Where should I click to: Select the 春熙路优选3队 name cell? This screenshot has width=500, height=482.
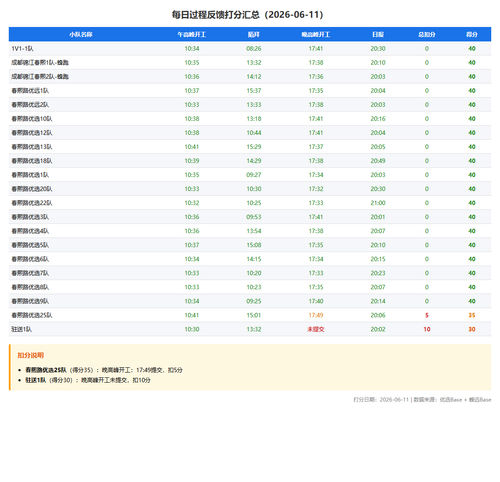(x=30, y=217)
